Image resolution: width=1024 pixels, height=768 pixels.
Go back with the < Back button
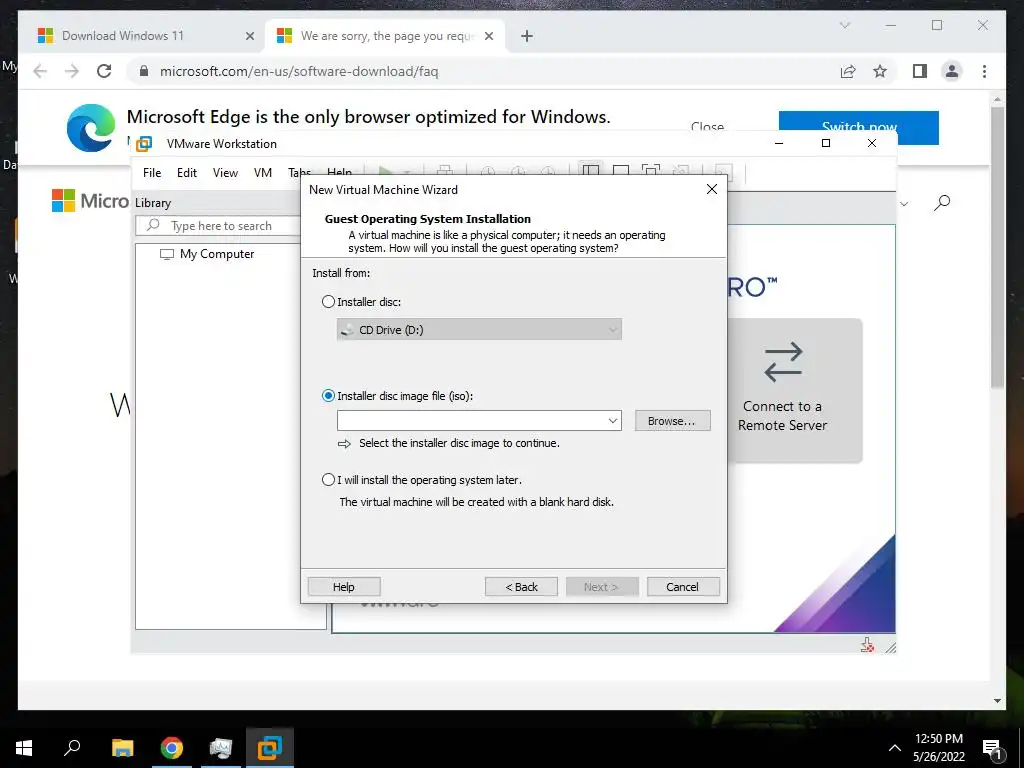pyautogui.click(x=521, y=586)
